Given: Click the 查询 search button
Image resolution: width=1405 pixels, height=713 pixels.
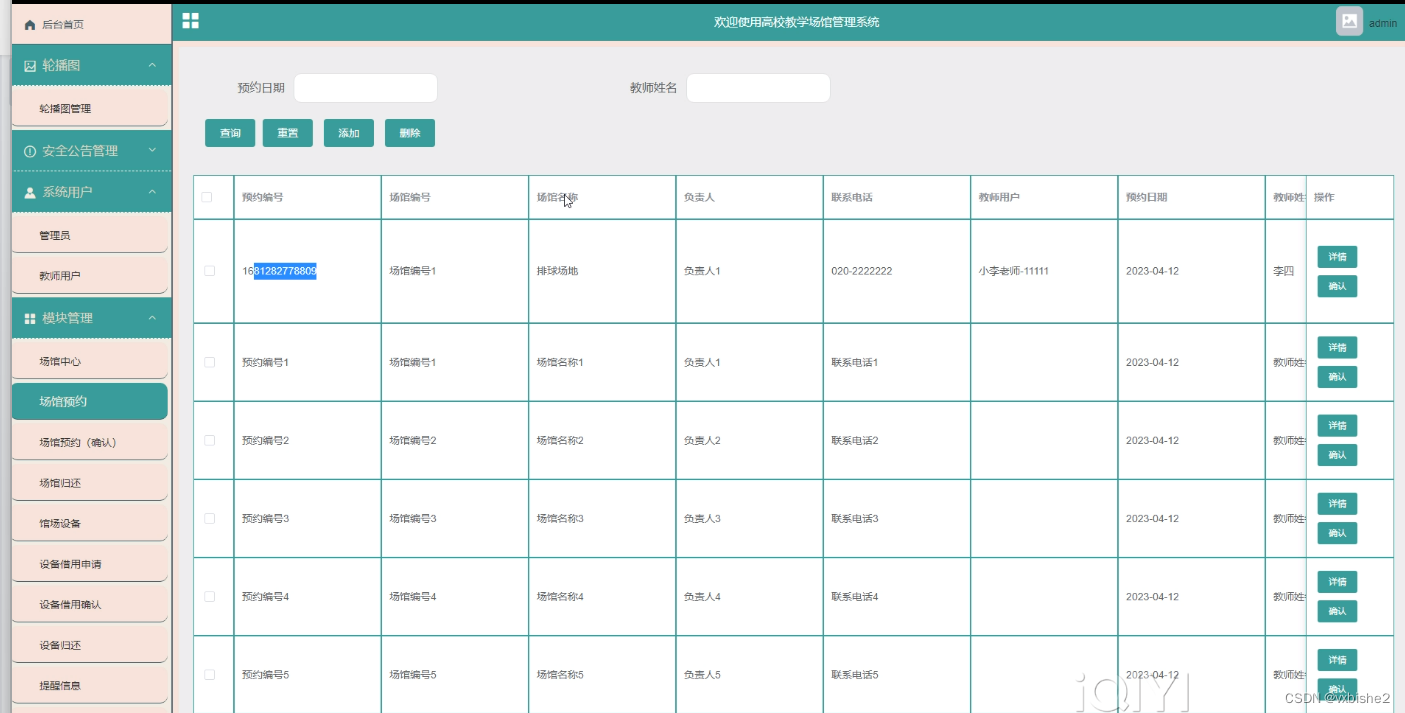Looking at the screenshot, I should pyautogui.click(x=230, y=133).
